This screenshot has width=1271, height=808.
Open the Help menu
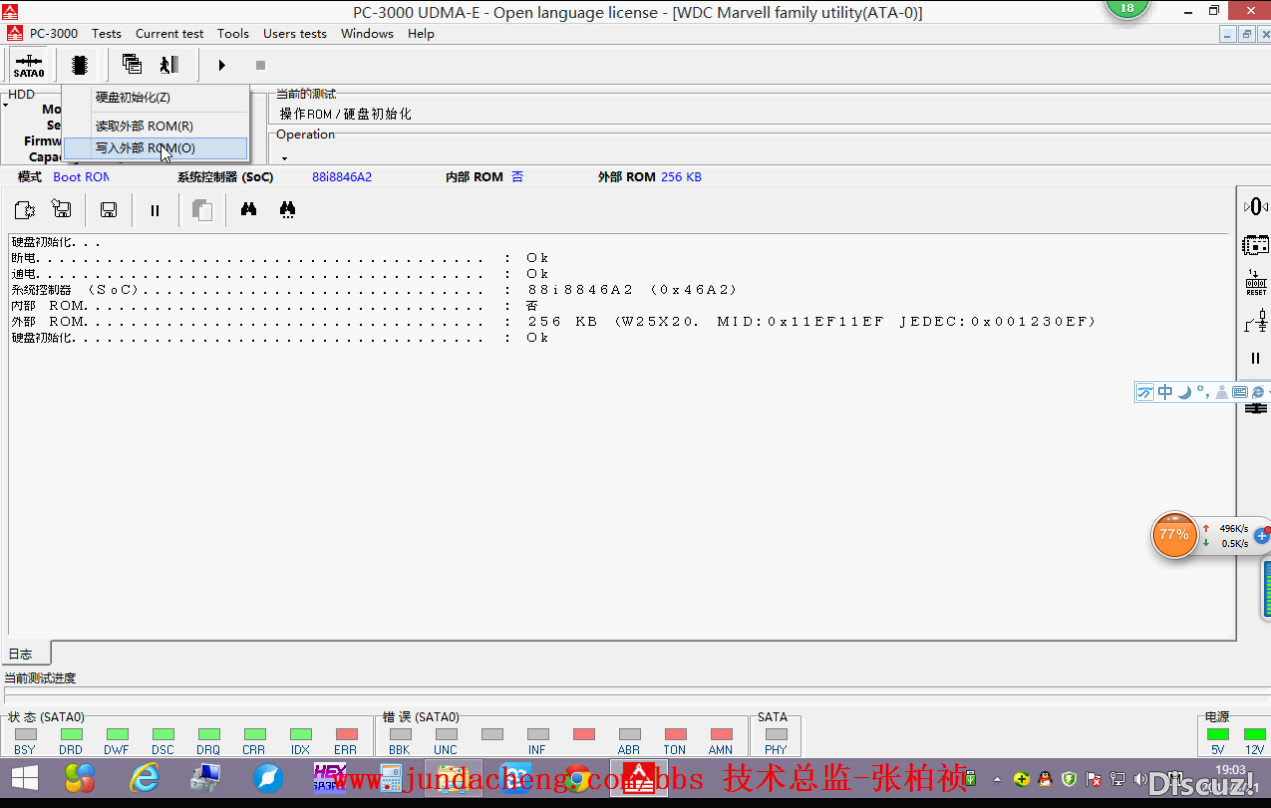[421, 33]
